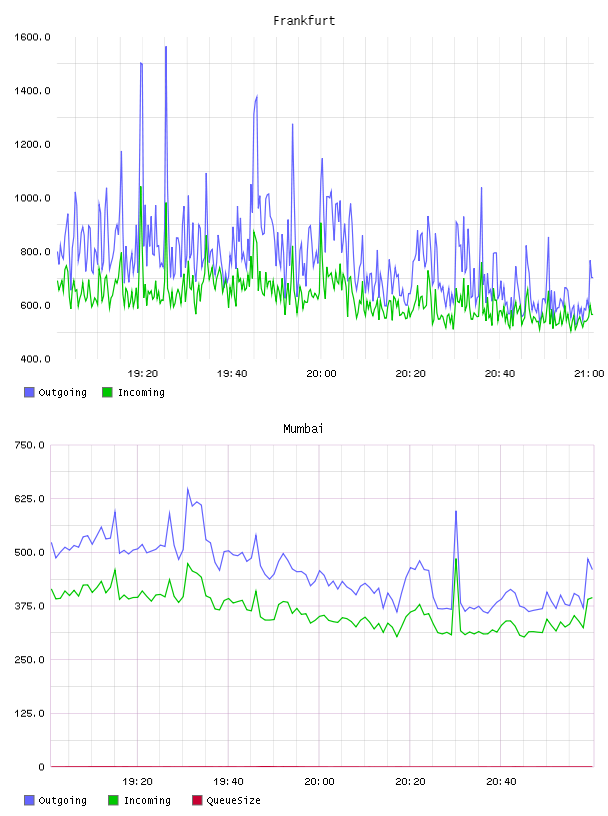Click the blue Outgoing swatch in Mumbai legend
The width and height of the screenshot is (608, 816).
pyautogui.click(x=29, y=800)
